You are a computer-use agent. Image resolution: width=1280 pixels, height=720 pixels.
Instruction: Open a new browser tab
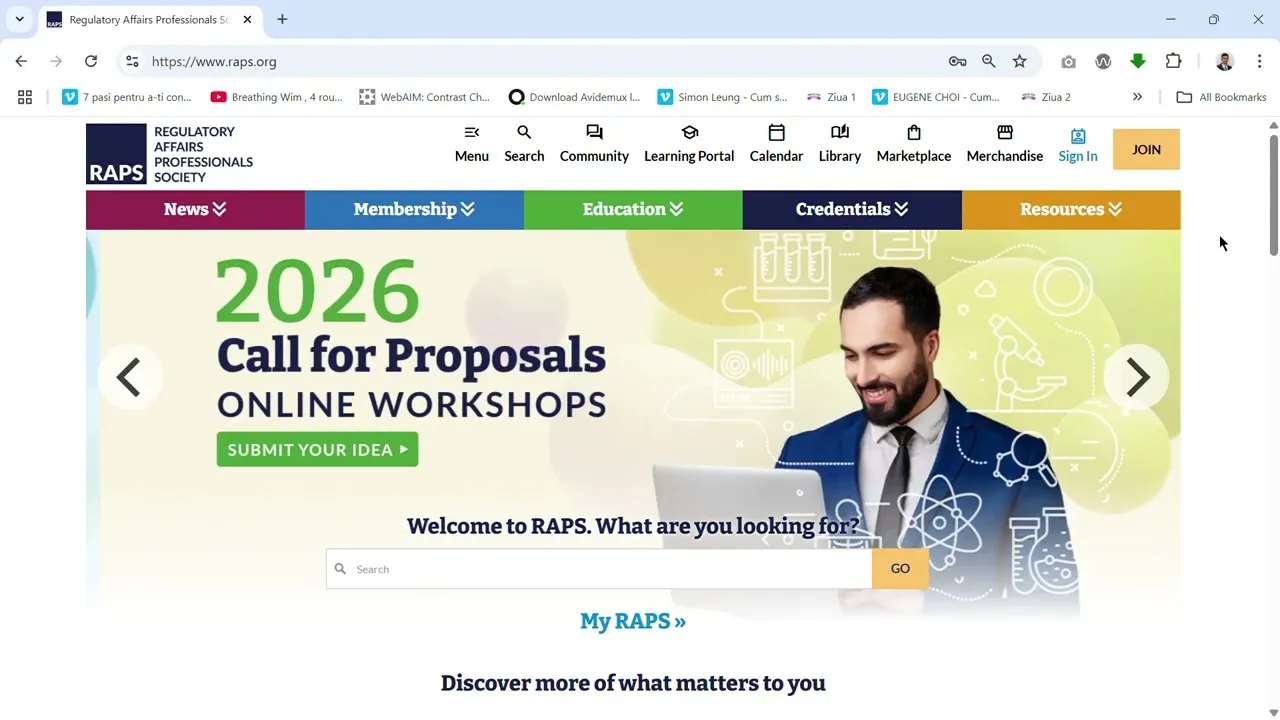[282, 19]
